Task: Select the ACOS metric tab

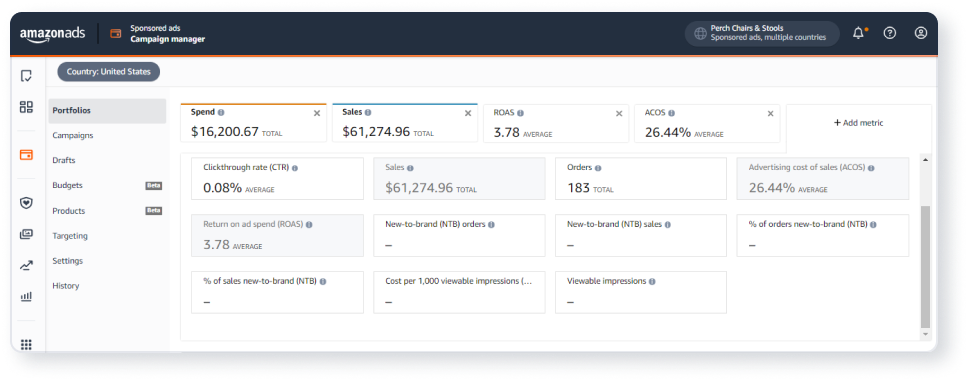Action: click(x=707, y=123)
